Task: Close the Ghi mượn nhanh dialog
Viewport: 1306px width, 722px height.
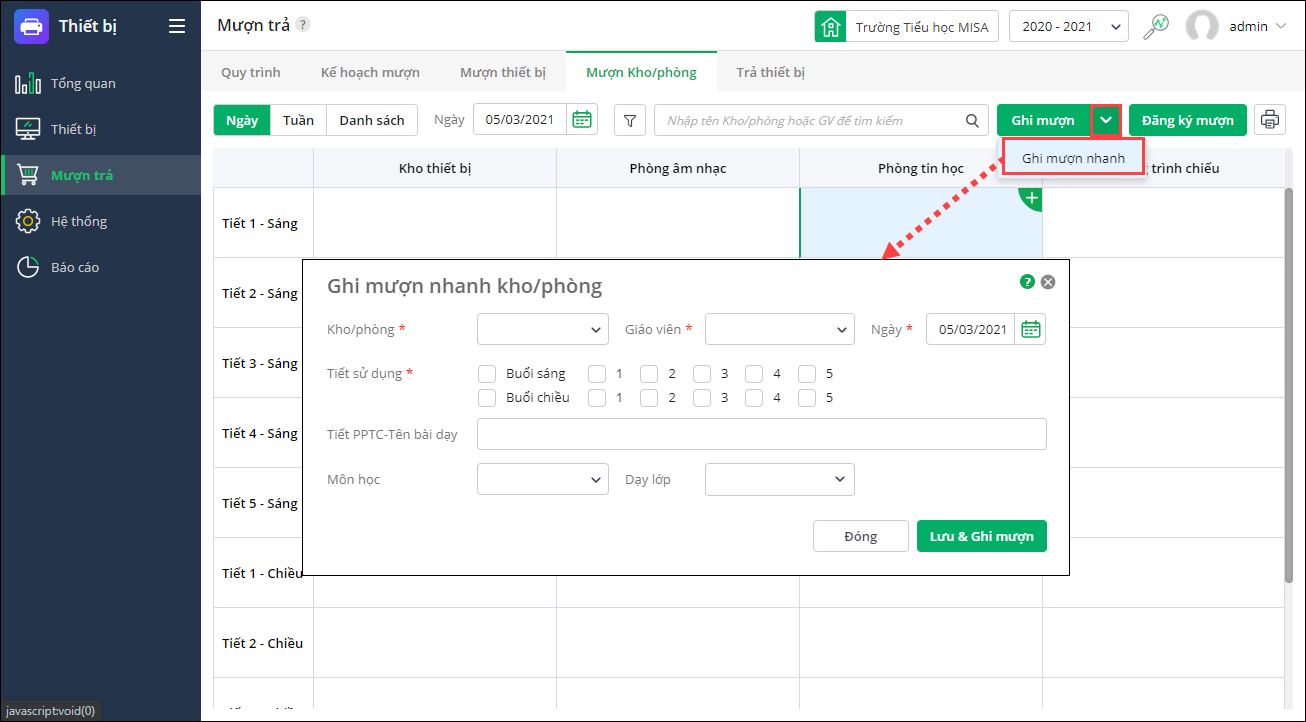Action: [x=1048, y=282]
